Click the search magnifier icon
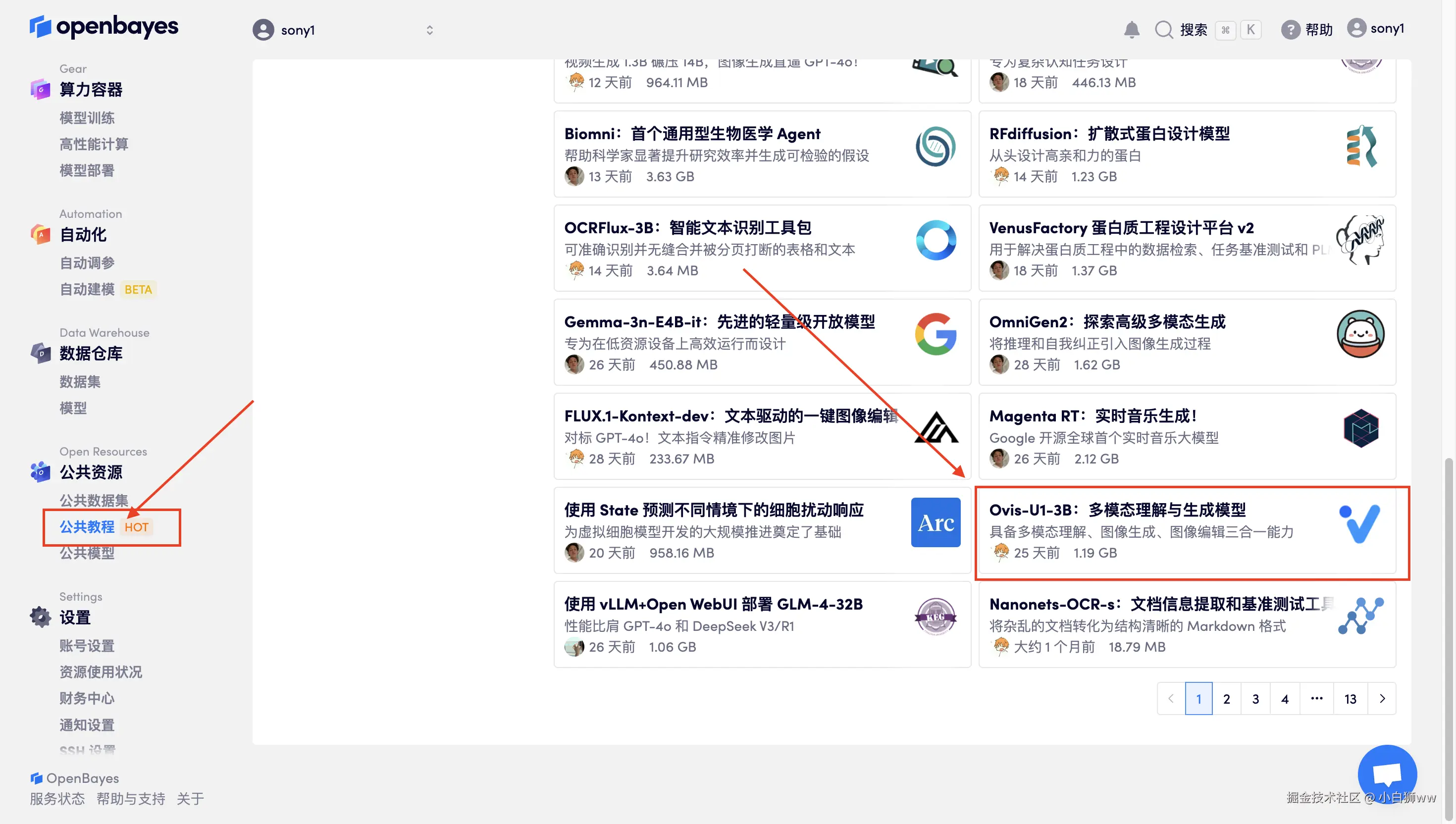Image resolution: width=1456 pixels, height=824 pixels. (1163, 29)
